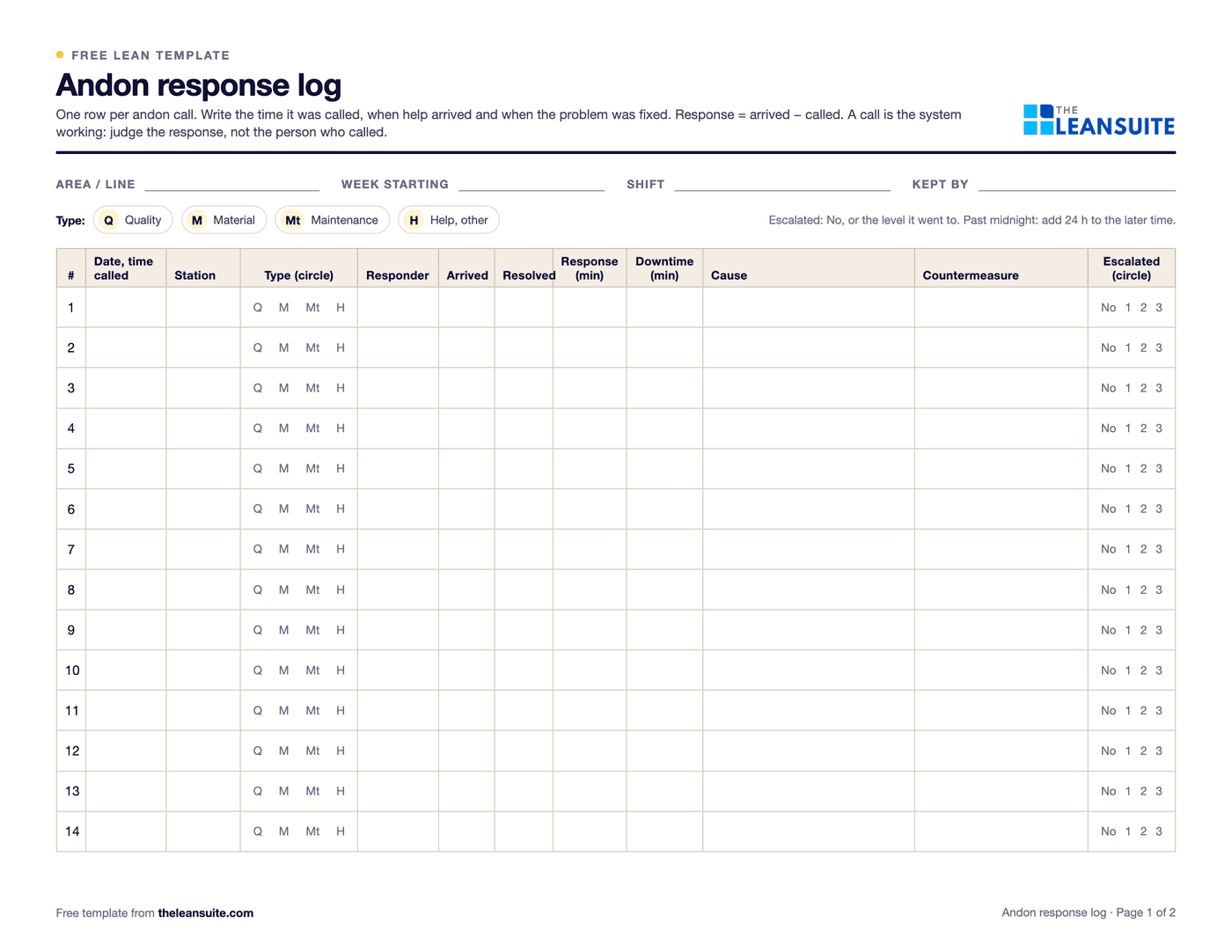Viewport: 1232px width, 952px height.
Task: Click the Andon response log title
Action: pyautogui.click(x=199, y=85)
